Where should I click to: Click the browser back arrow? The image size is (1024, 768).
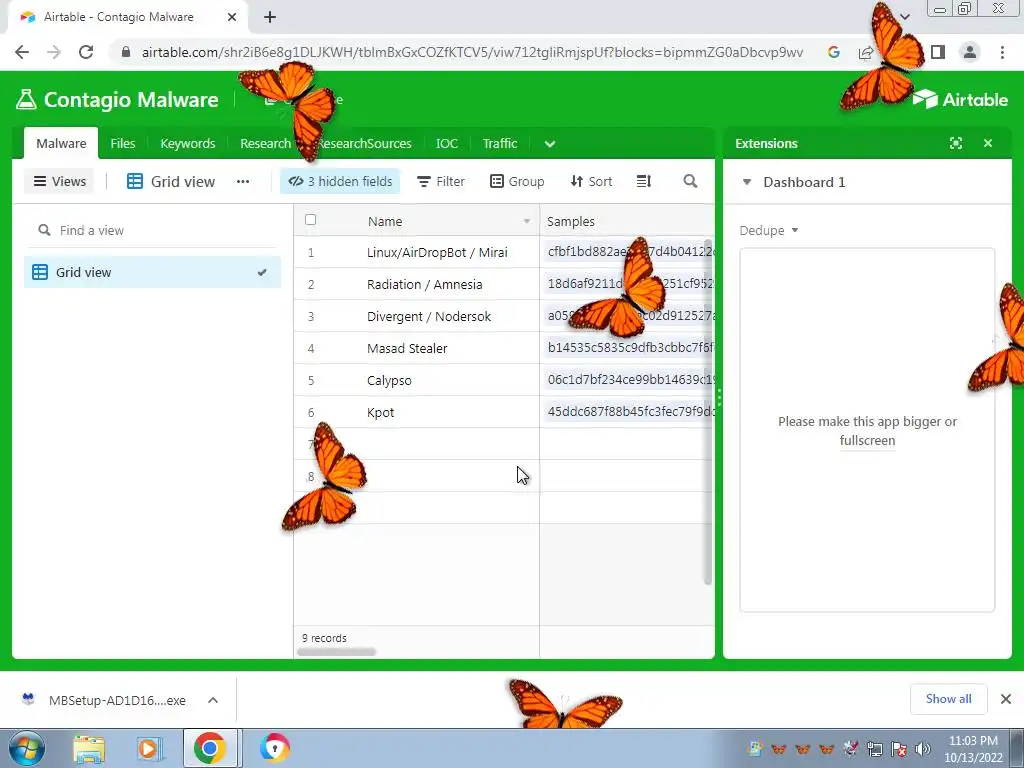22,52
